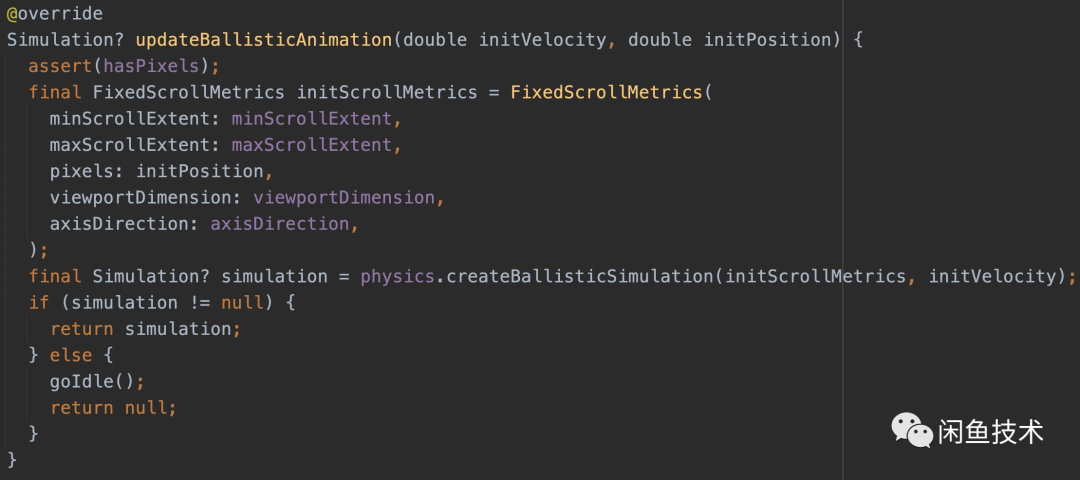Viewport: 1080px width, 480px height.
Task: Click the purple minScrollExtent value
Action: (311, 119)
